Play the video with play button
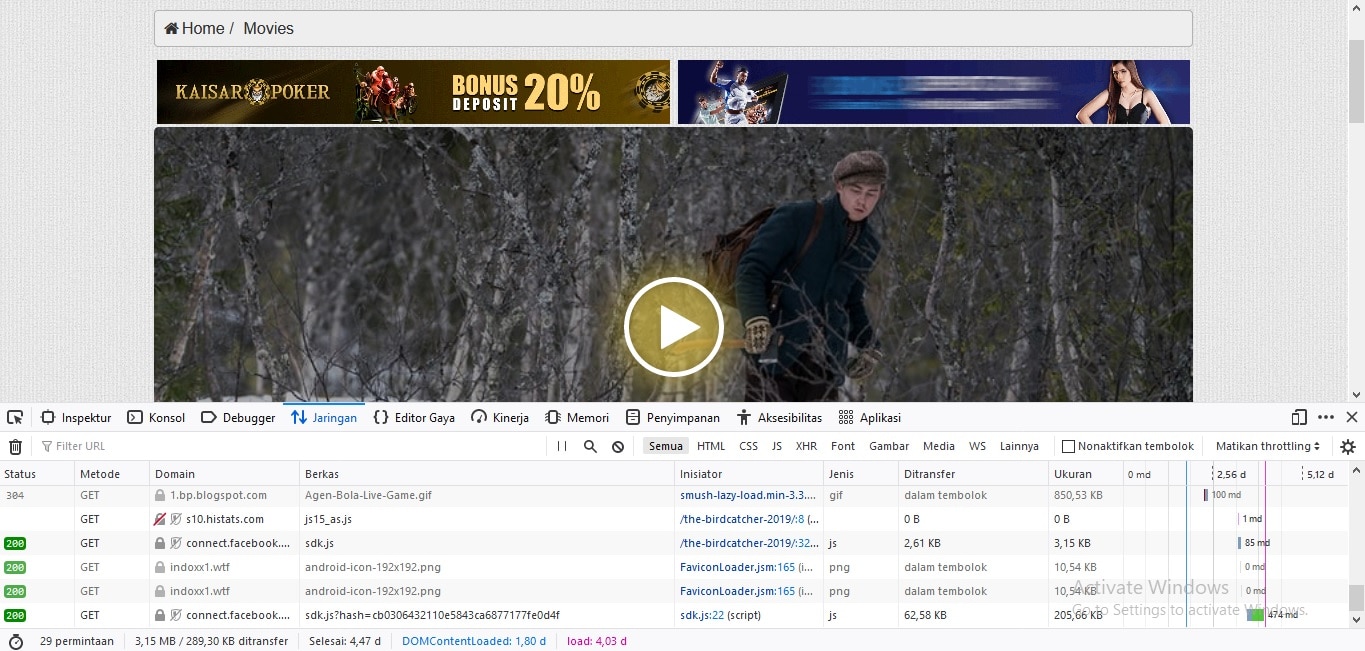1365x651 pixels. tap(673, 327)
